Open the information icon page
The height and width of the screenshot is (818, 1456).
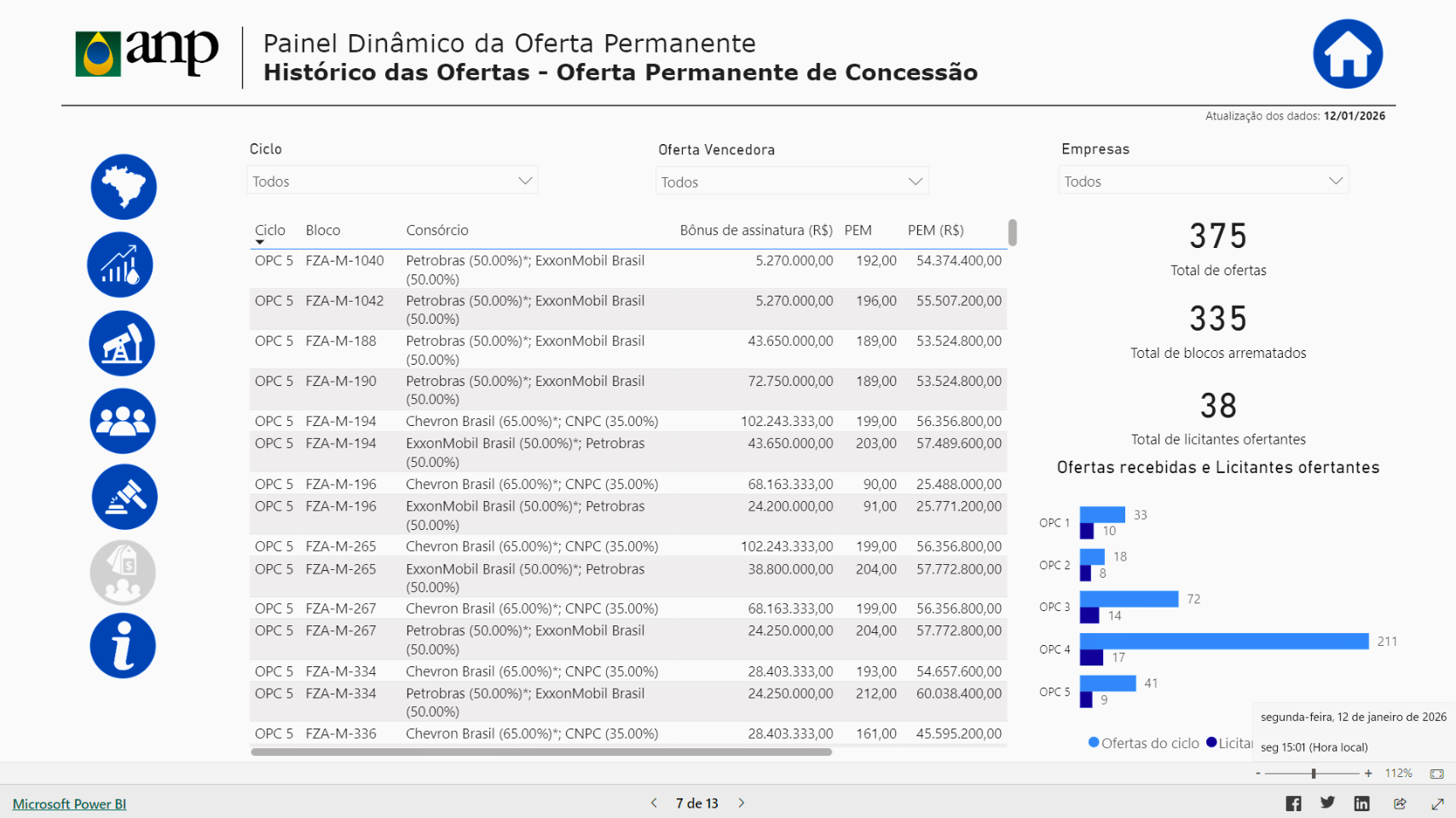123,646
